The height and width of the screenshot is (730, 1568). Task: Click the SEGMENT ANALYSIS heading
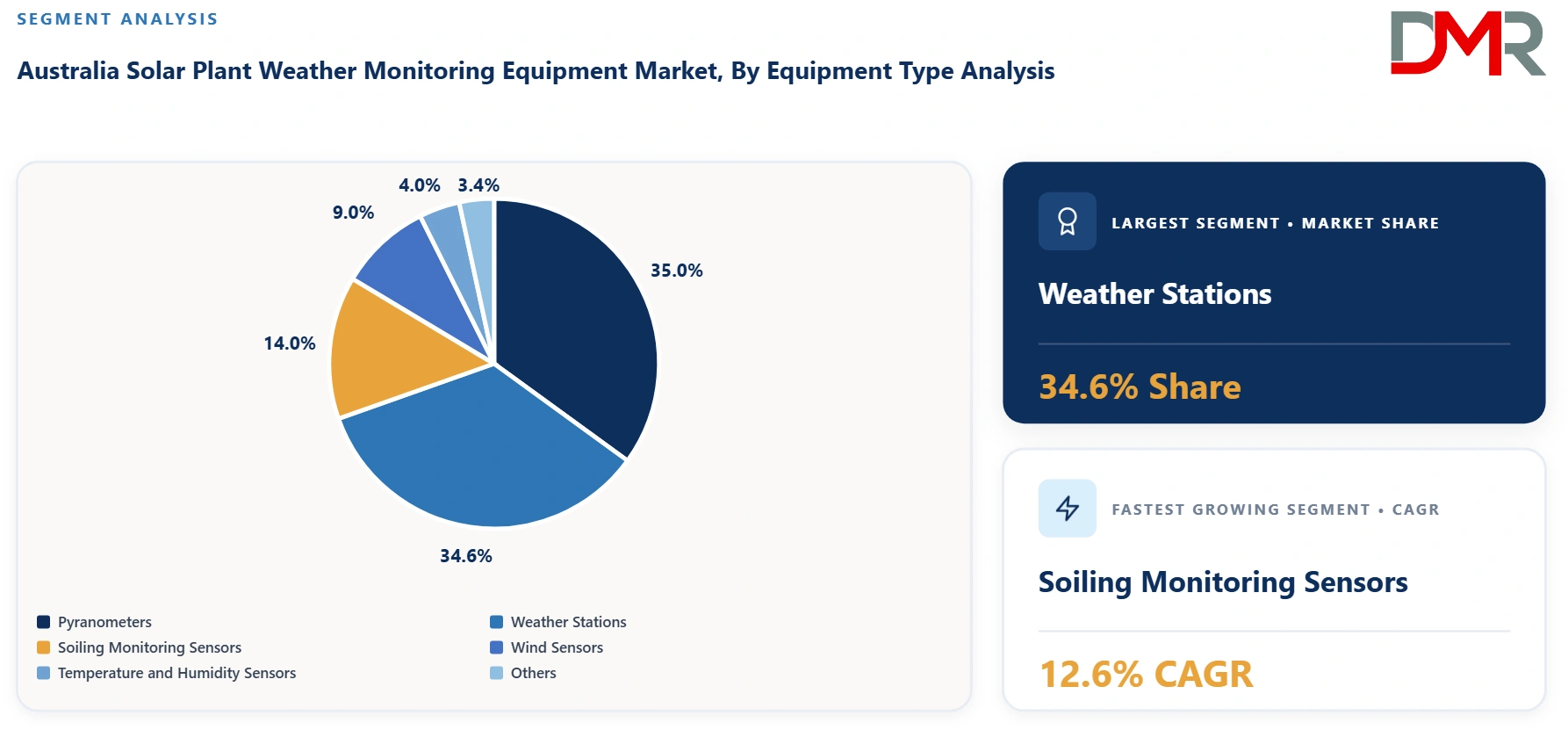(118, 19)
